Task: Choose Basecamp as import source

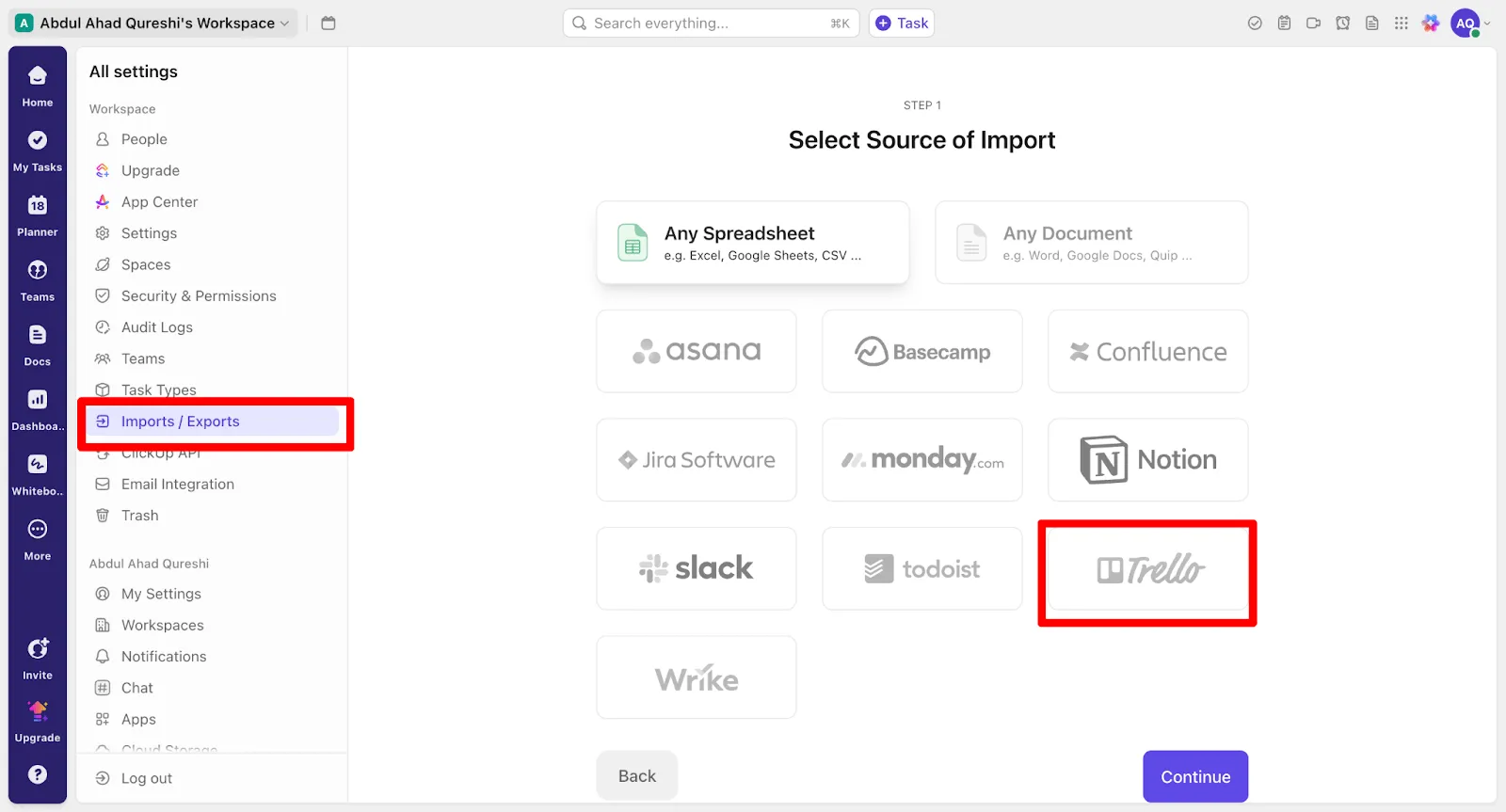Action: 922,351
